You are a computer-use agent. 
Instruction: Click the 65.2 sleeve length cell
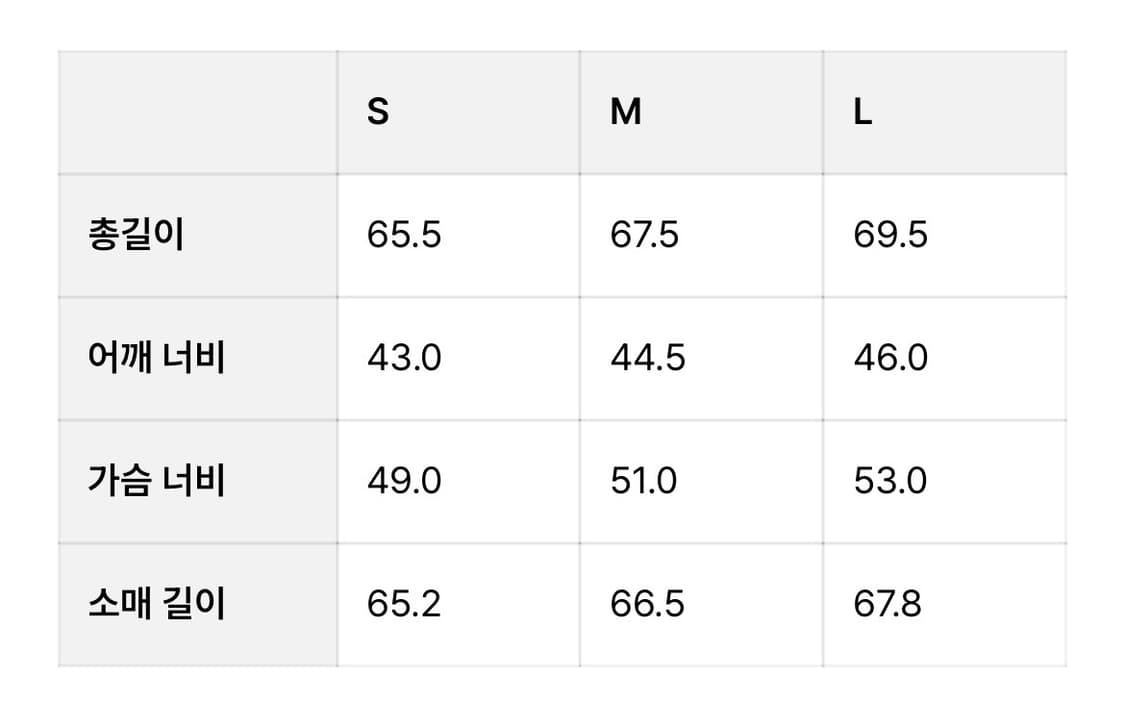[x=458, y=605]
